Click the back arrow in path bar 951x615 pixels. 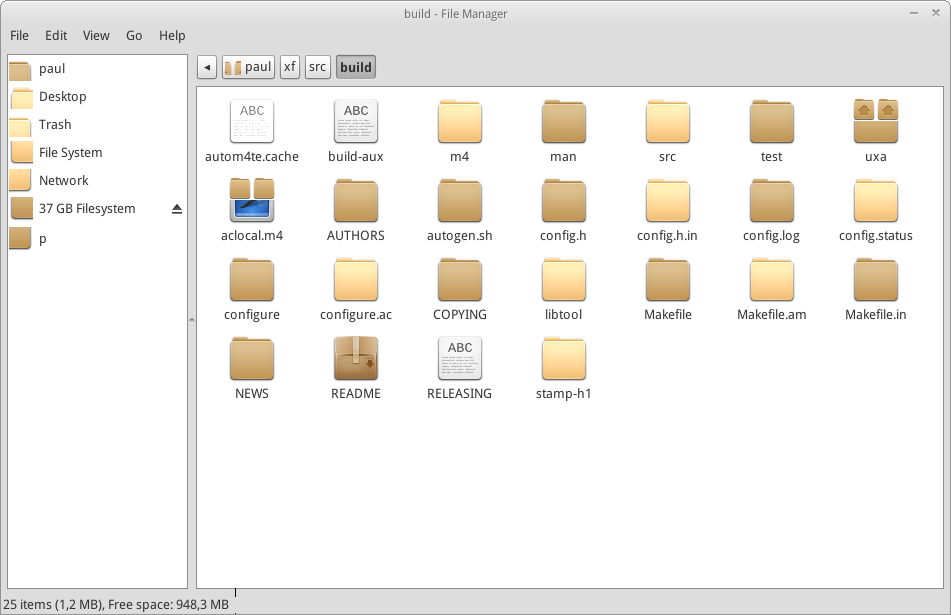[x=207, y=67]
